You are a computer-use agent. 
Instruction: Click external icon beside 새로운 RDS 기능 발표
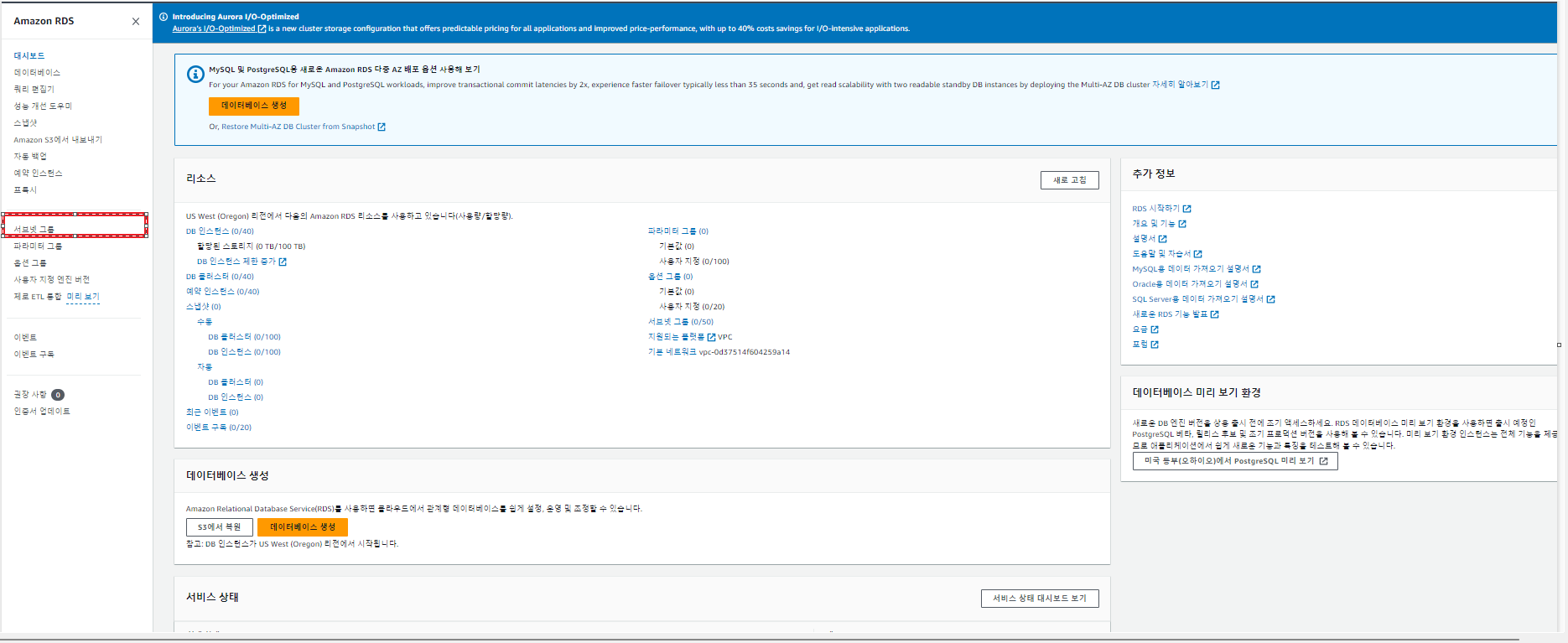[x=1214, y=314]
